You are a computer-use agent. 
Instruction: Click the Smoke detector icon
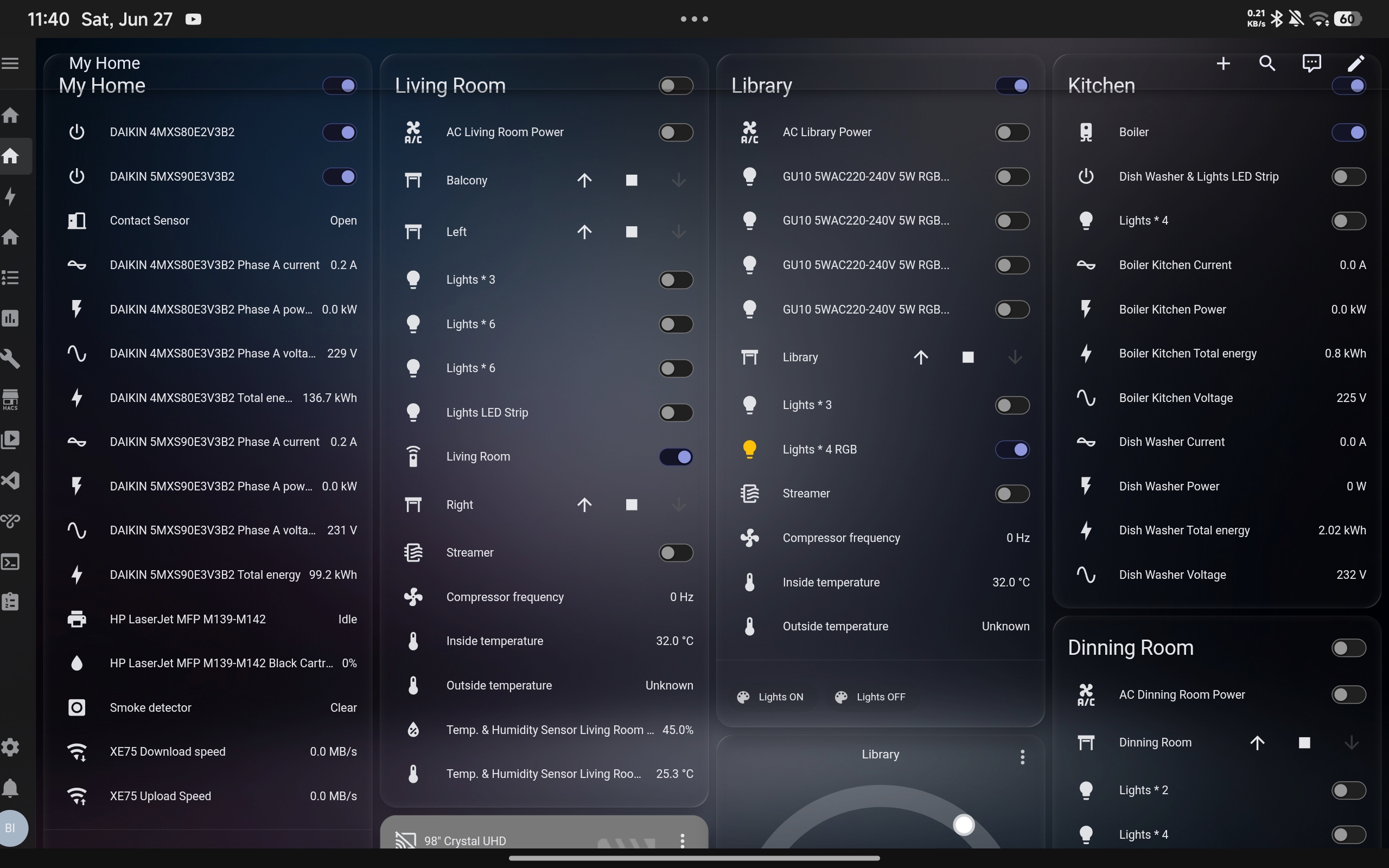(x=77, y=707)
